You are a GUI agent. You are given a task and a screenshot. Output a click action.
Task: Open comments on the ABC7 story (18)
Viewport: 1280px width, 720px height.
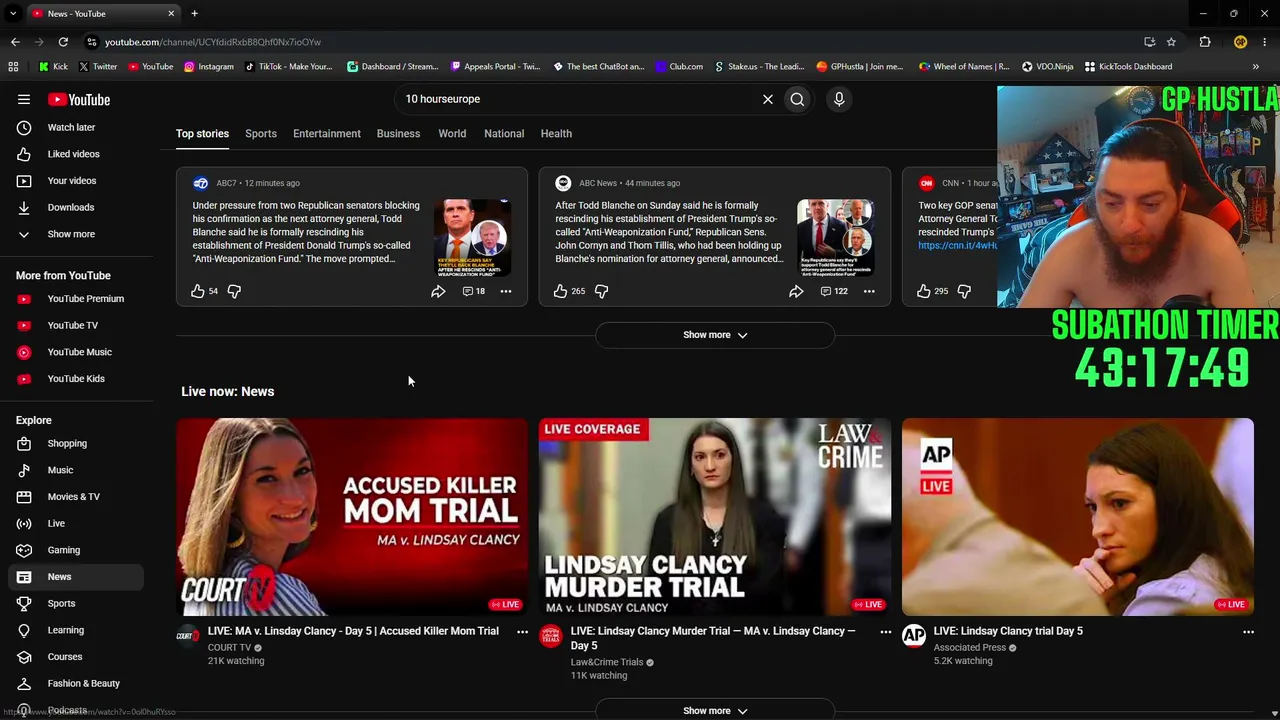(474, 291)
